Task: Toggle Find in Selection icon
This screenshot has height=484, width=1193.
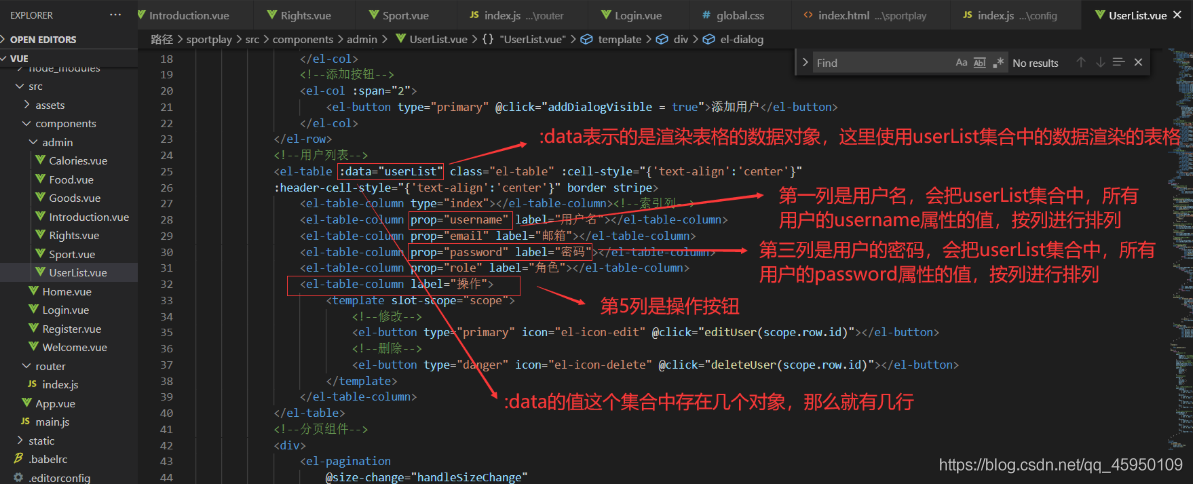Action: point(1118,62)
